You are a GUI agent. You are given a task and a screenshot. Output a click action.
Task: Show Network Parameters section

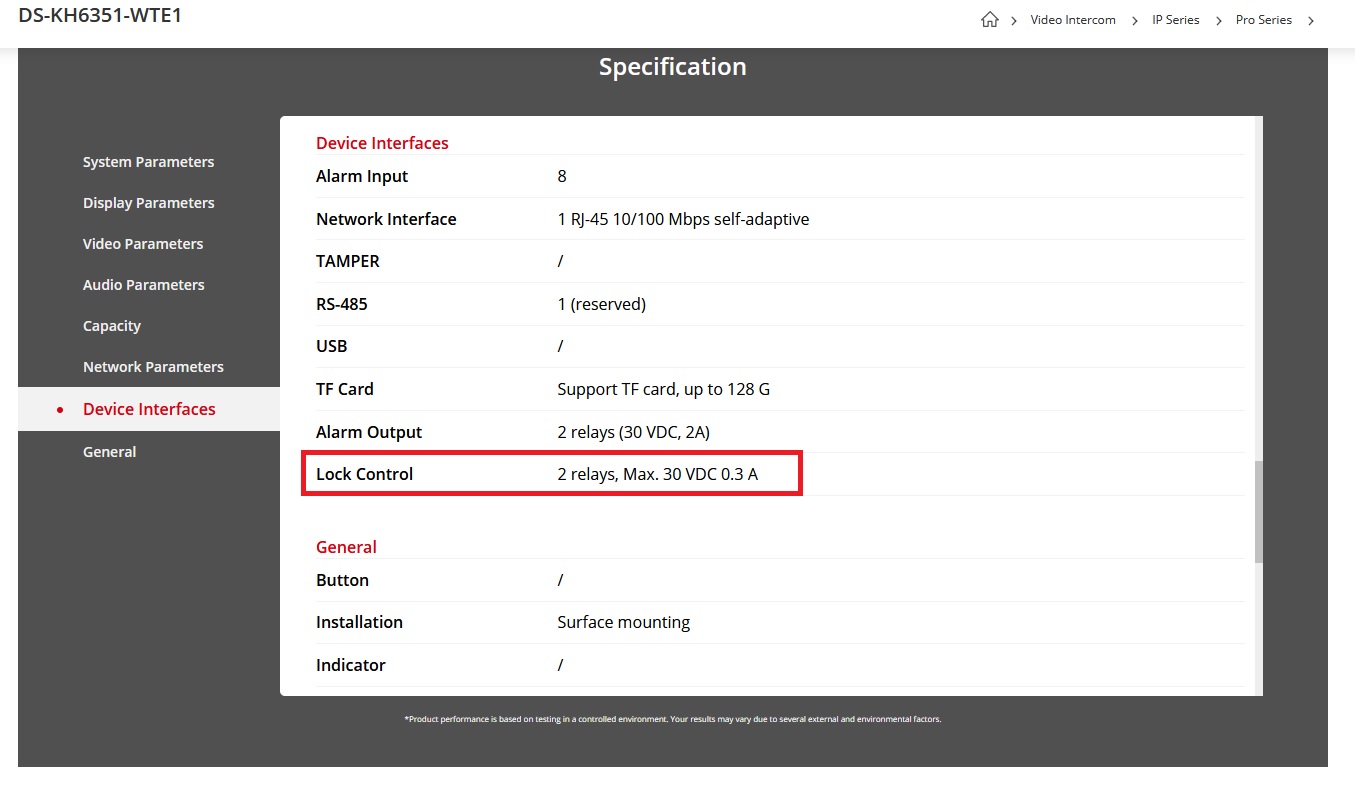pos(153,367)
